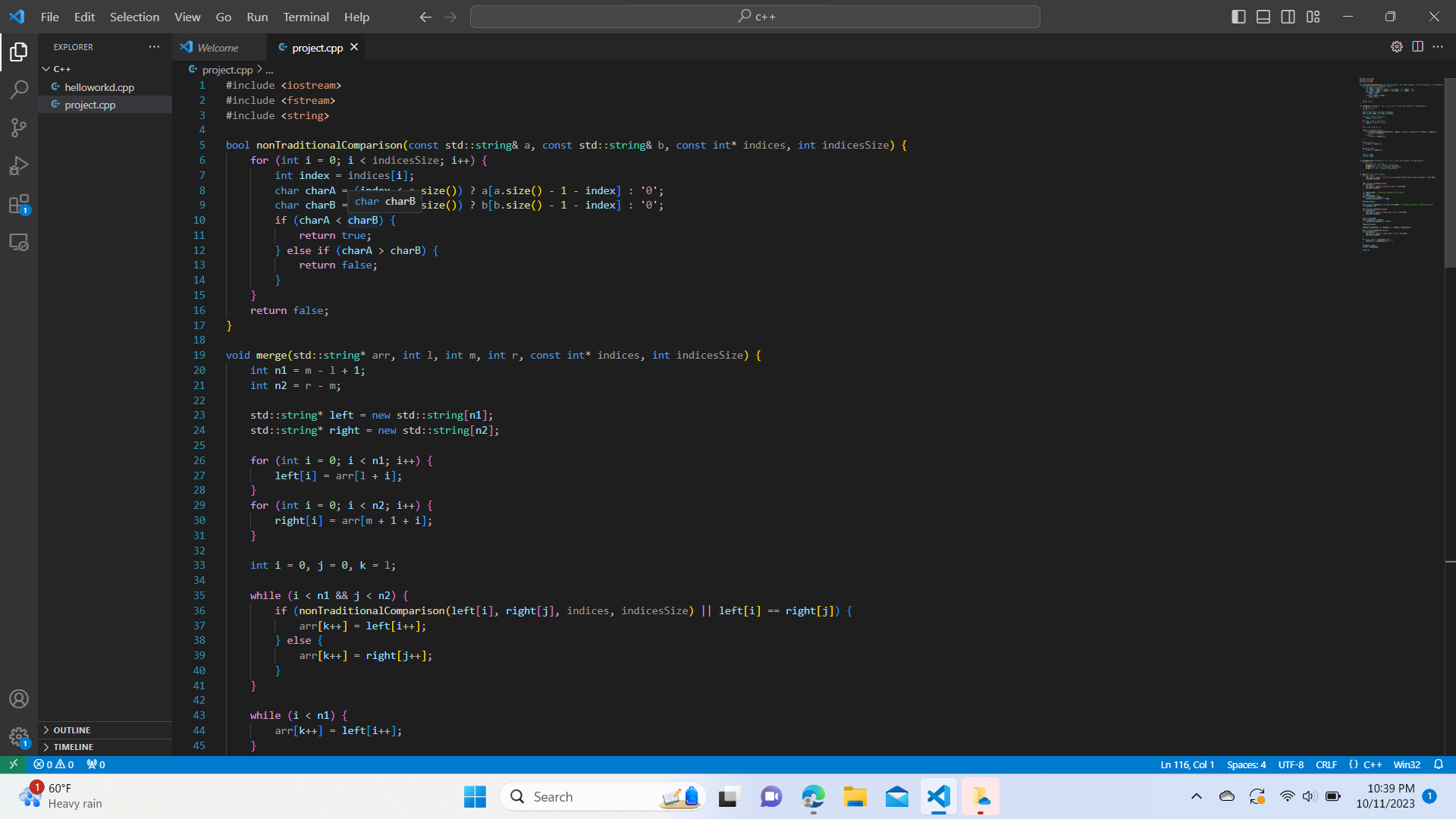Toggle the bottom panel visibility

(1263, 17)
